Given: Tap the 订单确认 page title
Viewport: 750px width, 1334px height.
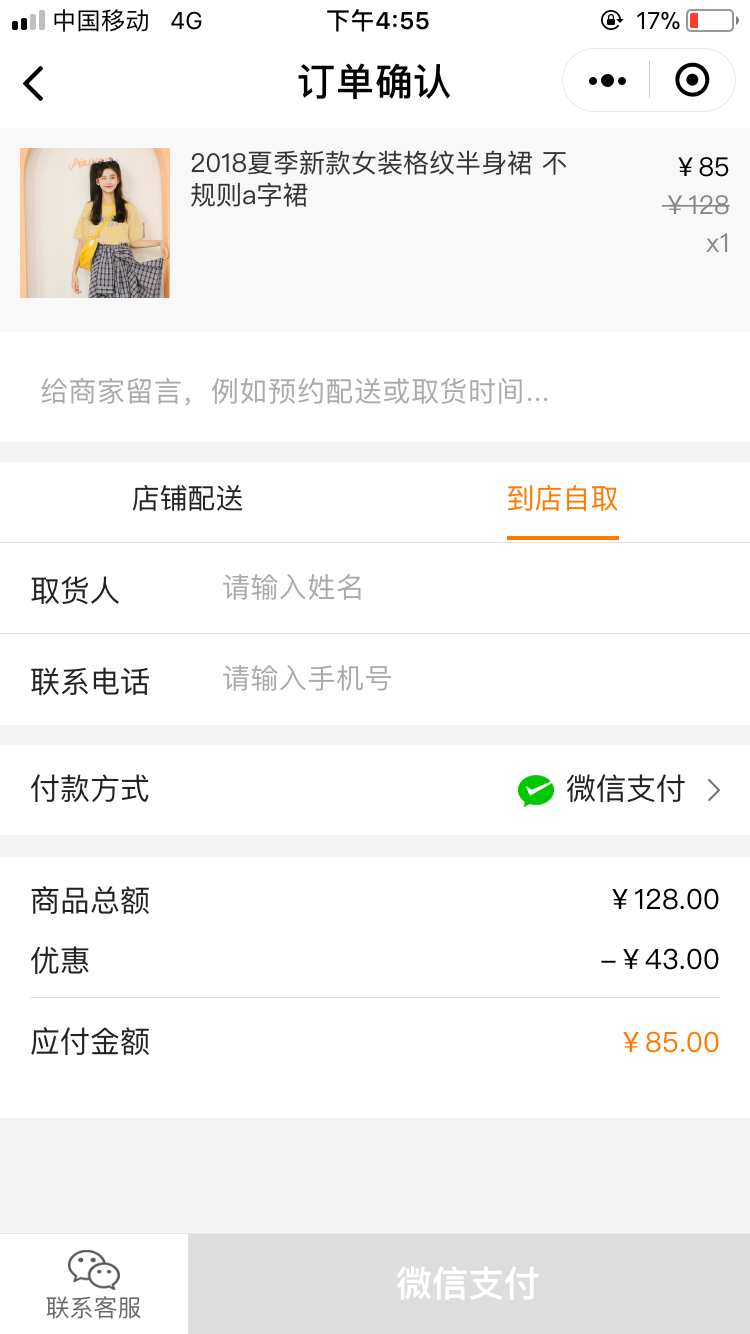Looking at the screenshot, I should click(374, 82).
